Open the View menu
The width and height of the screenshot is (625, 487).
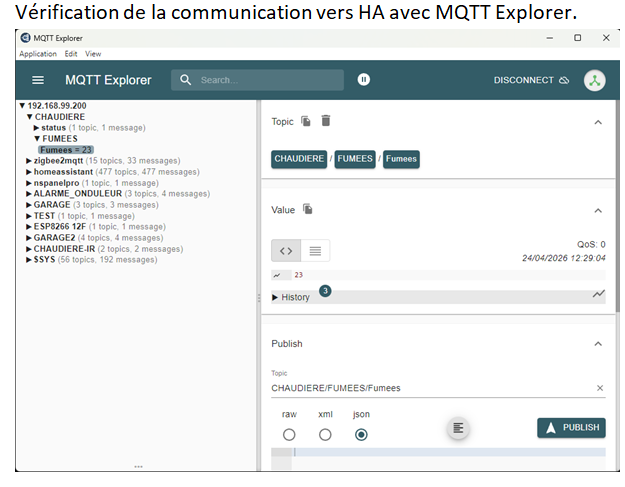(93, 54)
